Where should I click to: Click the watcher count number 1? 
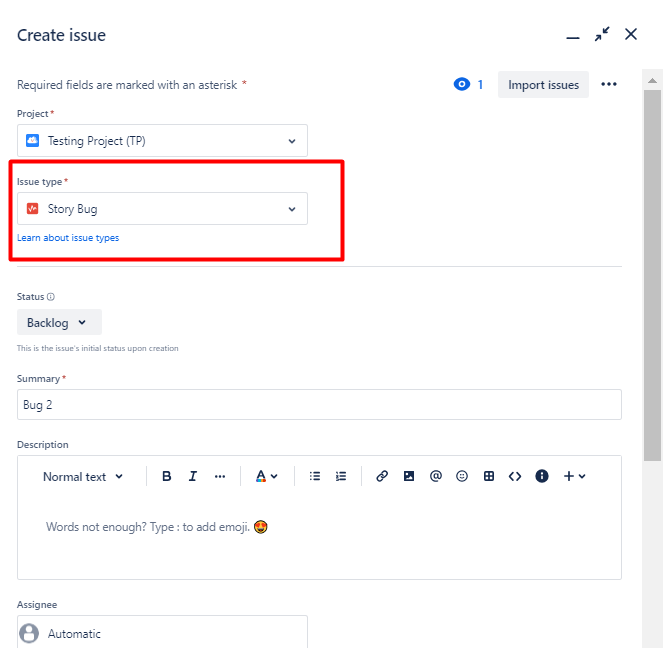(x=480, y=85)
